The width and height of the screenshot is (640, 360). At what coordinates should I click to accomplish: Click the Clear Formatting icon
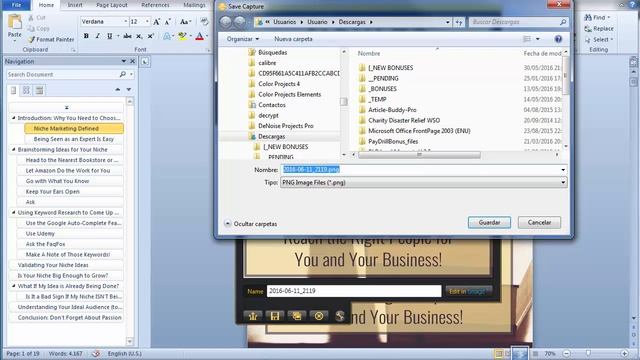point(204,22)
